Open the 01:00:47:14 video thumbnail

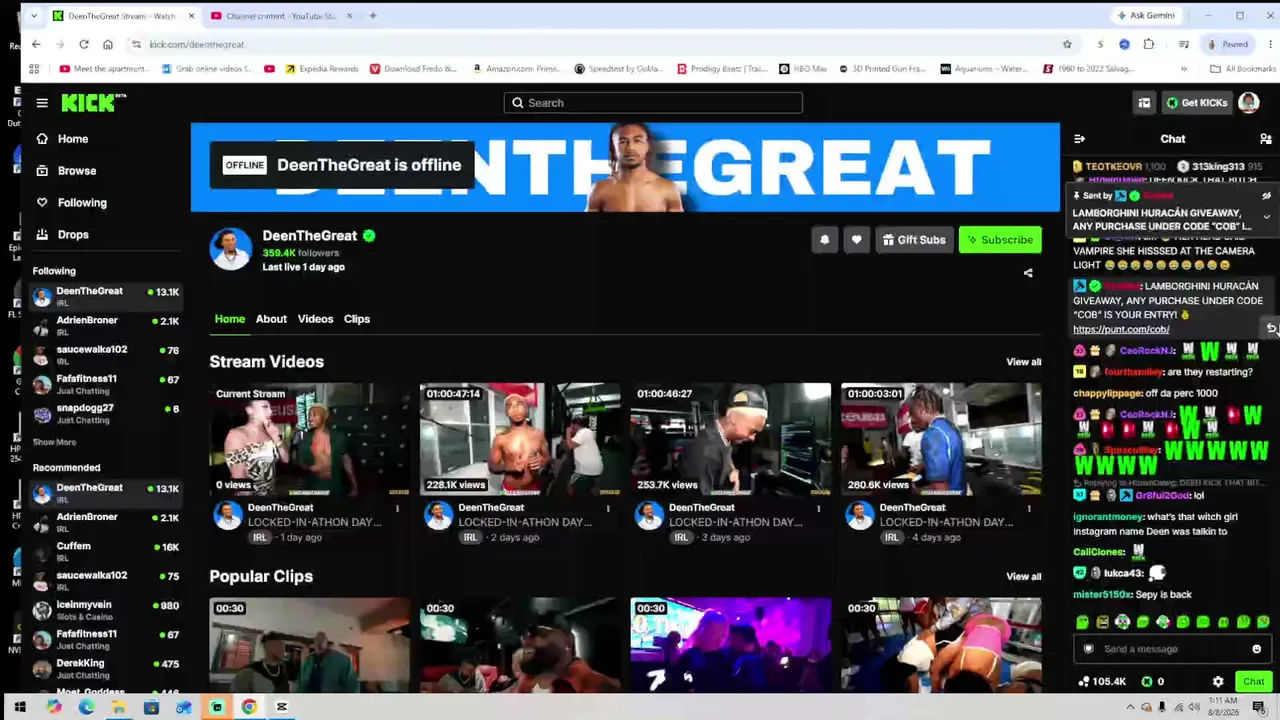[520, 439]
